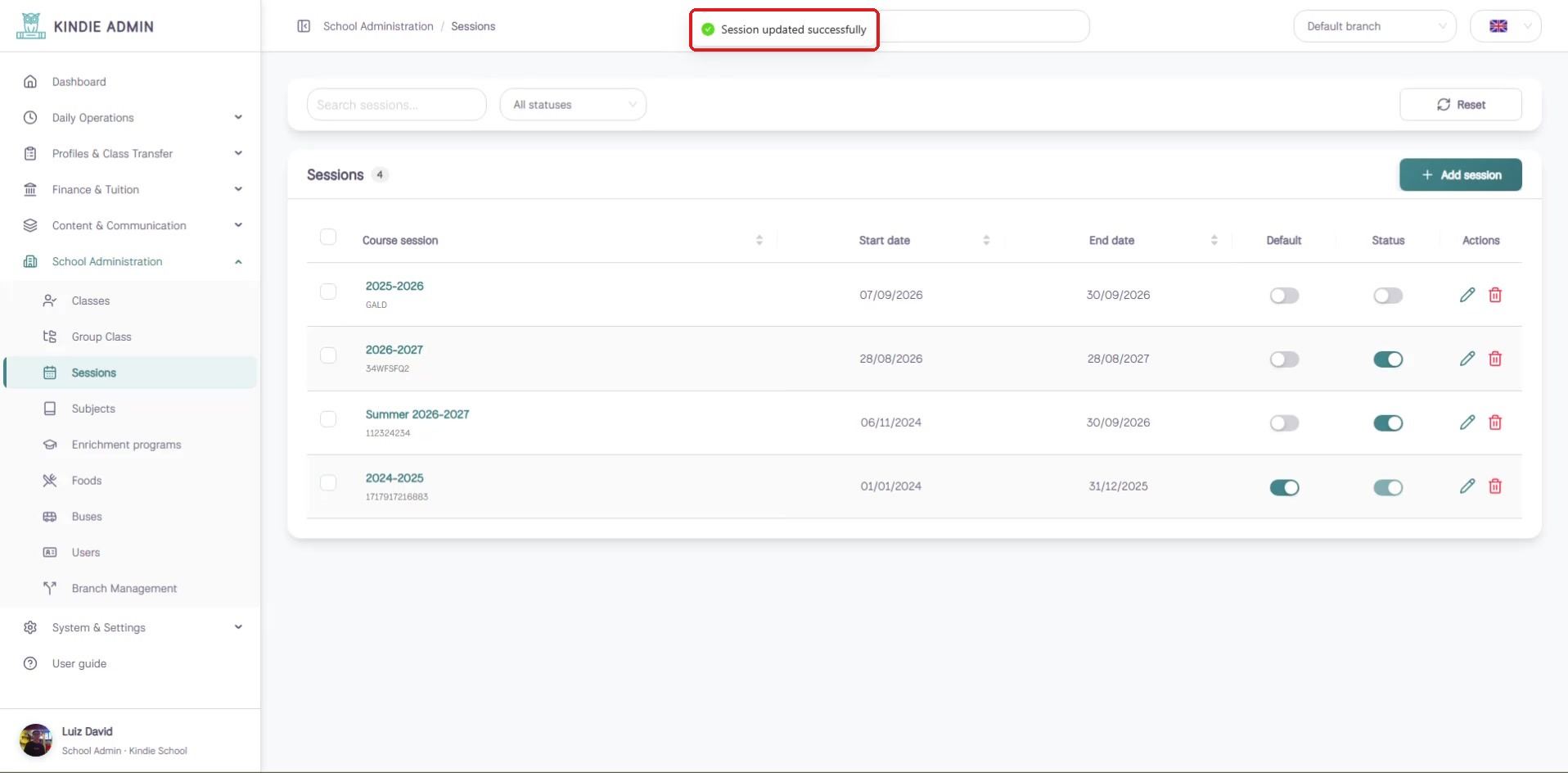Sort by Start date column arrows
The height and width of the screenshot is (773, 1568).
click(x=986, y=240)
